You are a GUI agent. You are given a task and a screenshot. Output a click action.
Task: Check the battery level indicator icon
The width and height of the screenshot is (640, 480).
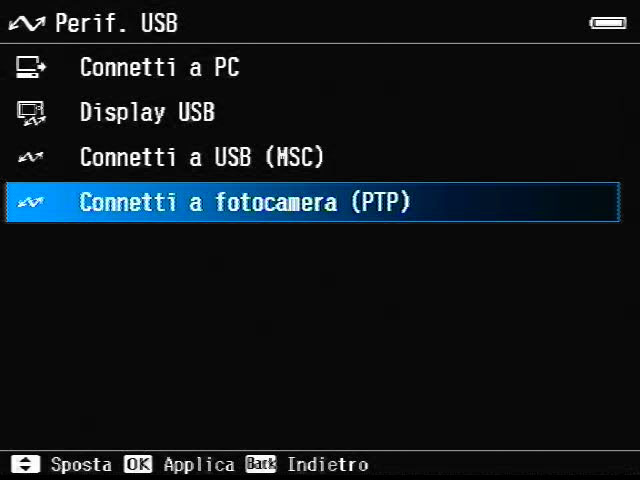[x=608, y=23]
